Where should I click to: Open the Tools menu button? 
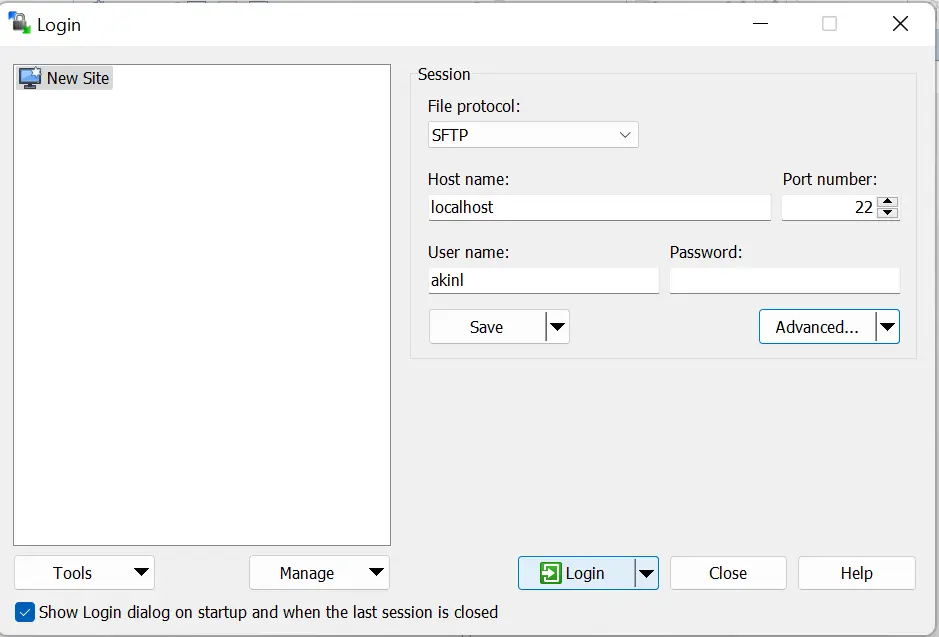84,573
